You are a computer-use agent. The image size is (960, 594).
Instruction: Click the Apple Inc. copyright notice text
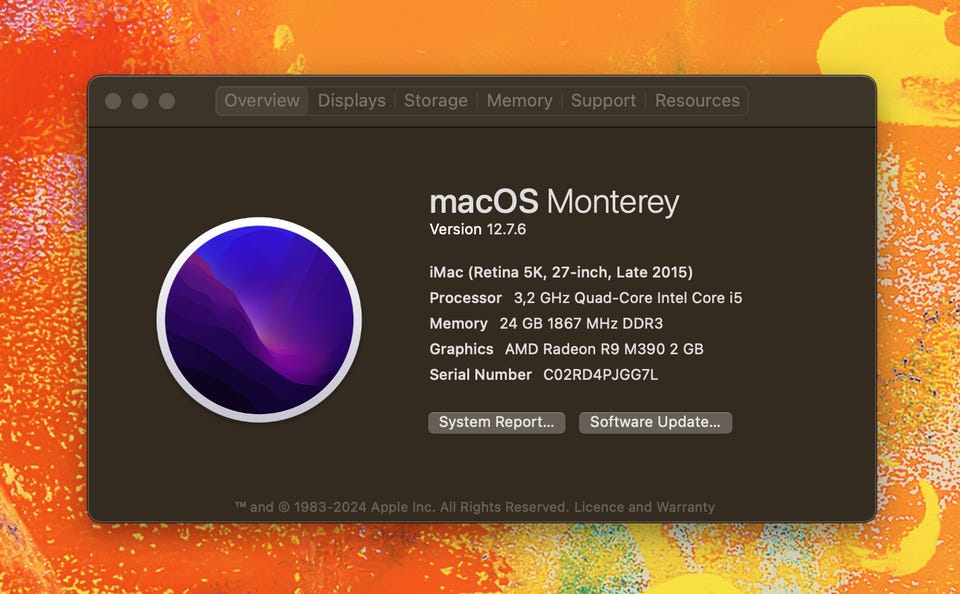pos(402,507)
